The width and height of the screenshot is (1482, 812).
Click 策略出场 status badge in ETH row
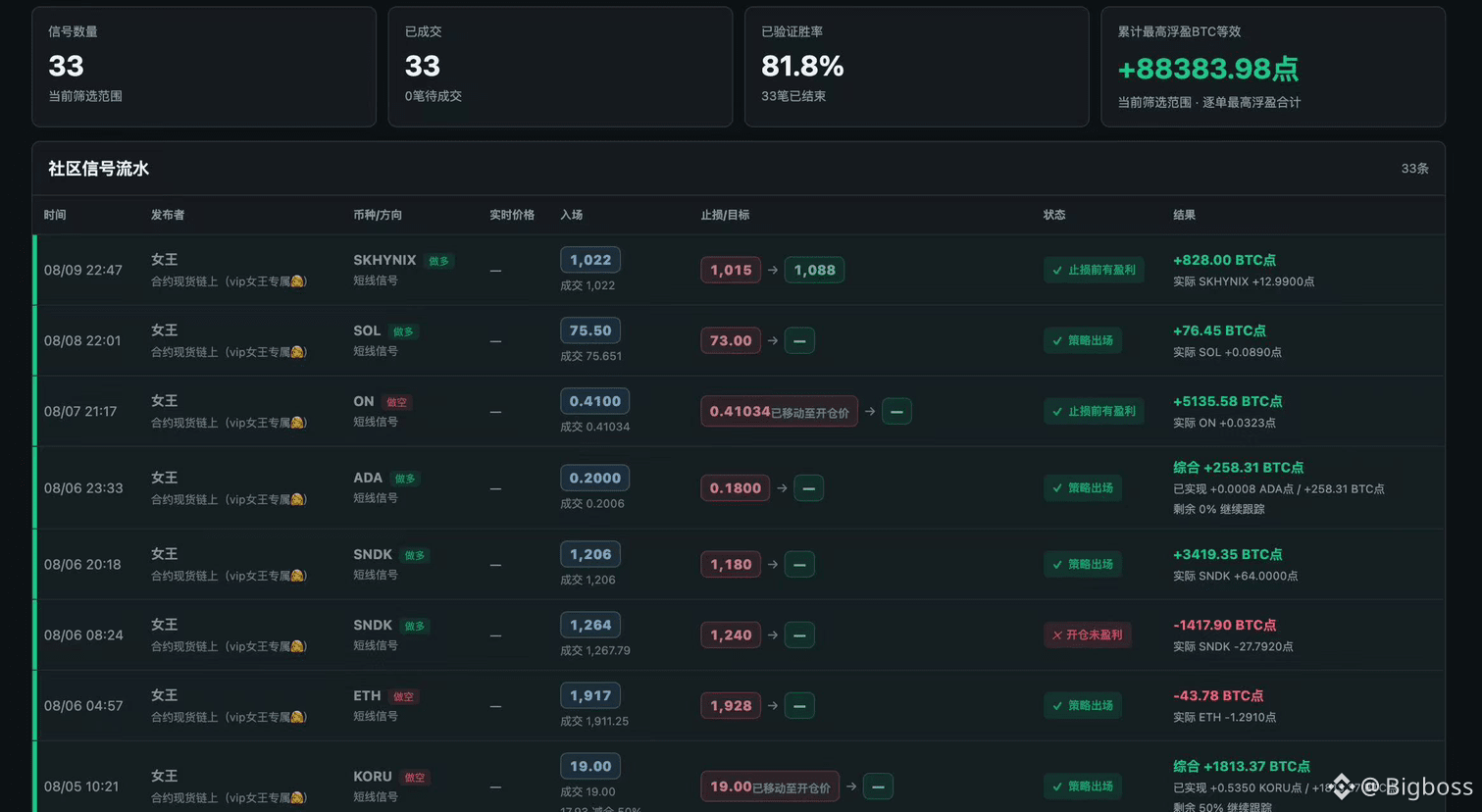[1083, 705]
